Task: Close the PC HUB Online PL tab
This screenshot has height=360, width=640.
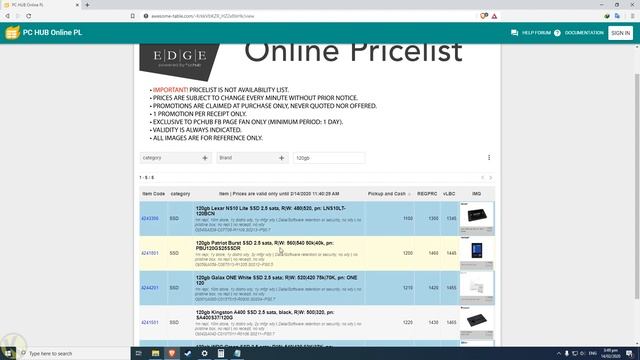Action: pyautogui.click(x=78, y=5)
